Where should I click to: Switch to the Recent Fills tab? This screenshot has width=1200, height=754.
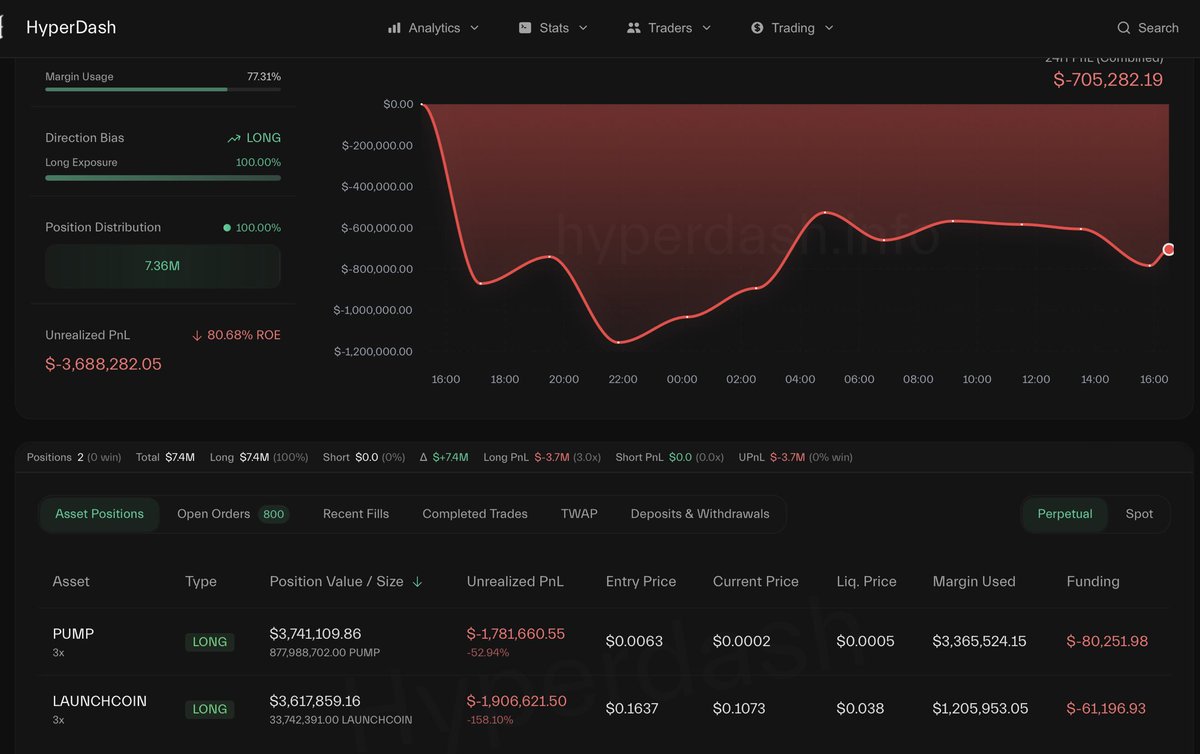coord(356,514)
